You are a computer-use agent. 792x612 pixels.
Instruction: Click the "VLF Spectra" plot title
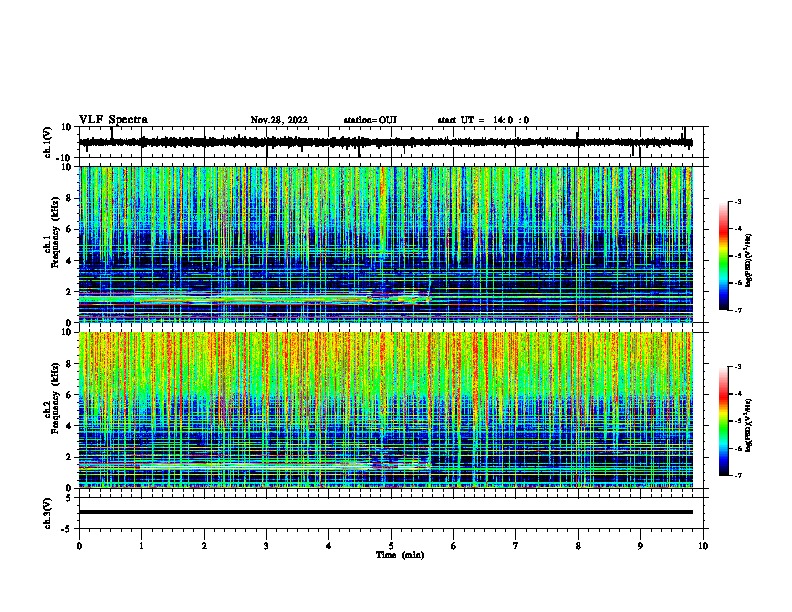(113, 120)
